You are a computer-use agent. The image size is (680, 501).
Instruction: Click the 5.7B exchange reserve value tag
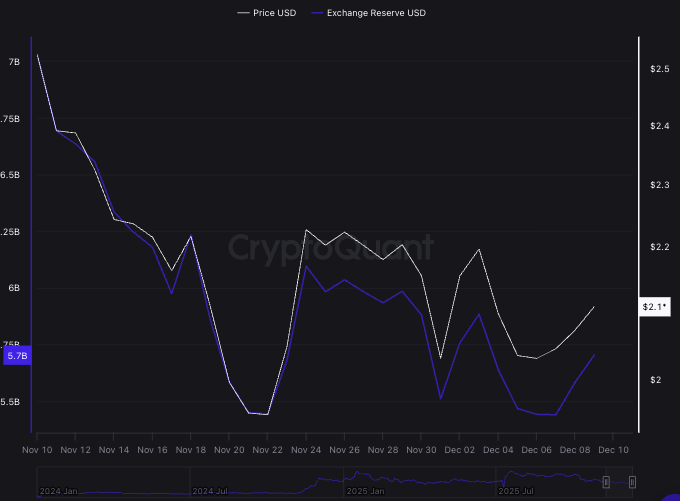point(17,355)
